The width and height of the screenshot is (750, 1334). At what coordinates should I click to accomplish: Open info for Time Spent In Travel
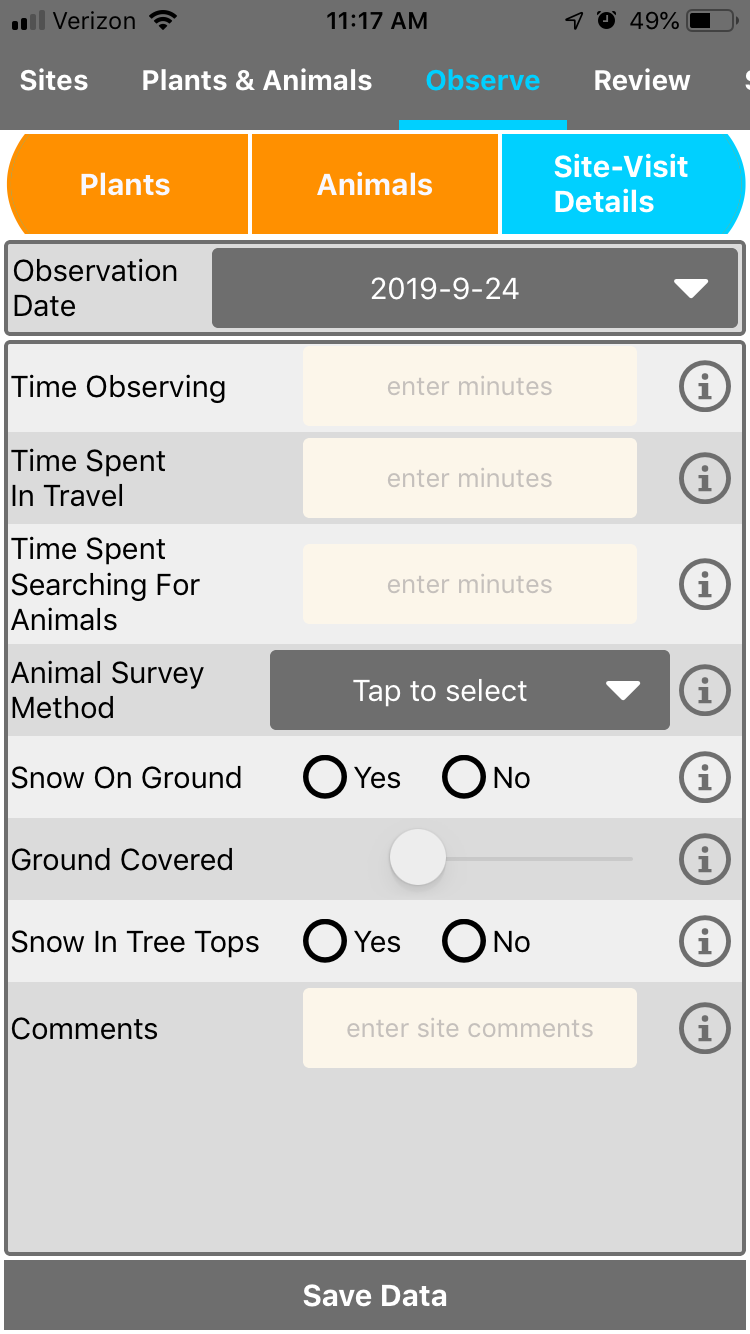click(x=704, y=479)
